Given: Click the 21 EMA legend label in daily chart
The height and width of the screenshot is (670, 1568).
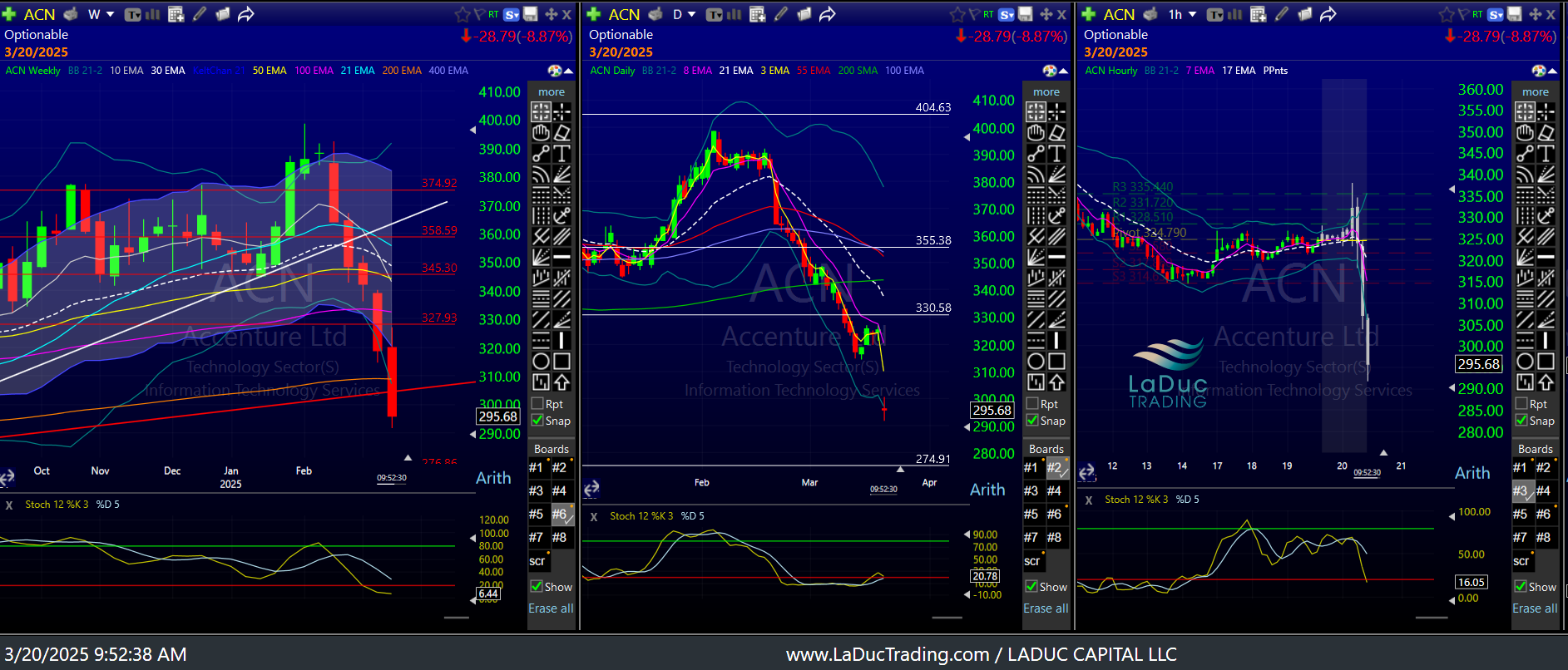Looking at the screenshot, I should [x=736, y=71].
